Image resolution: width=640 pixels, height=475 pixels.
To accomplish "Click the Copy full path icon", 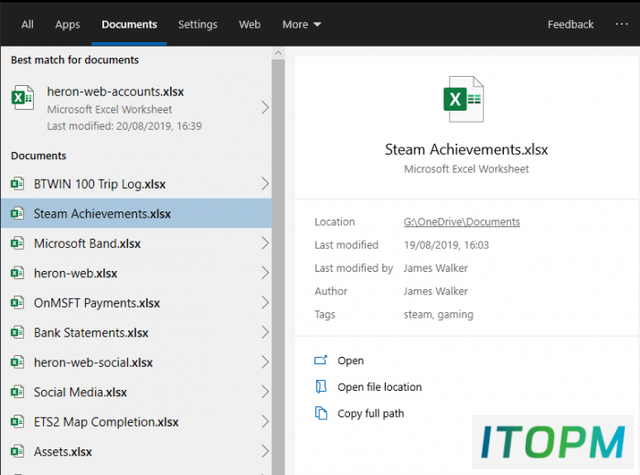I will [x=321, y=413].
